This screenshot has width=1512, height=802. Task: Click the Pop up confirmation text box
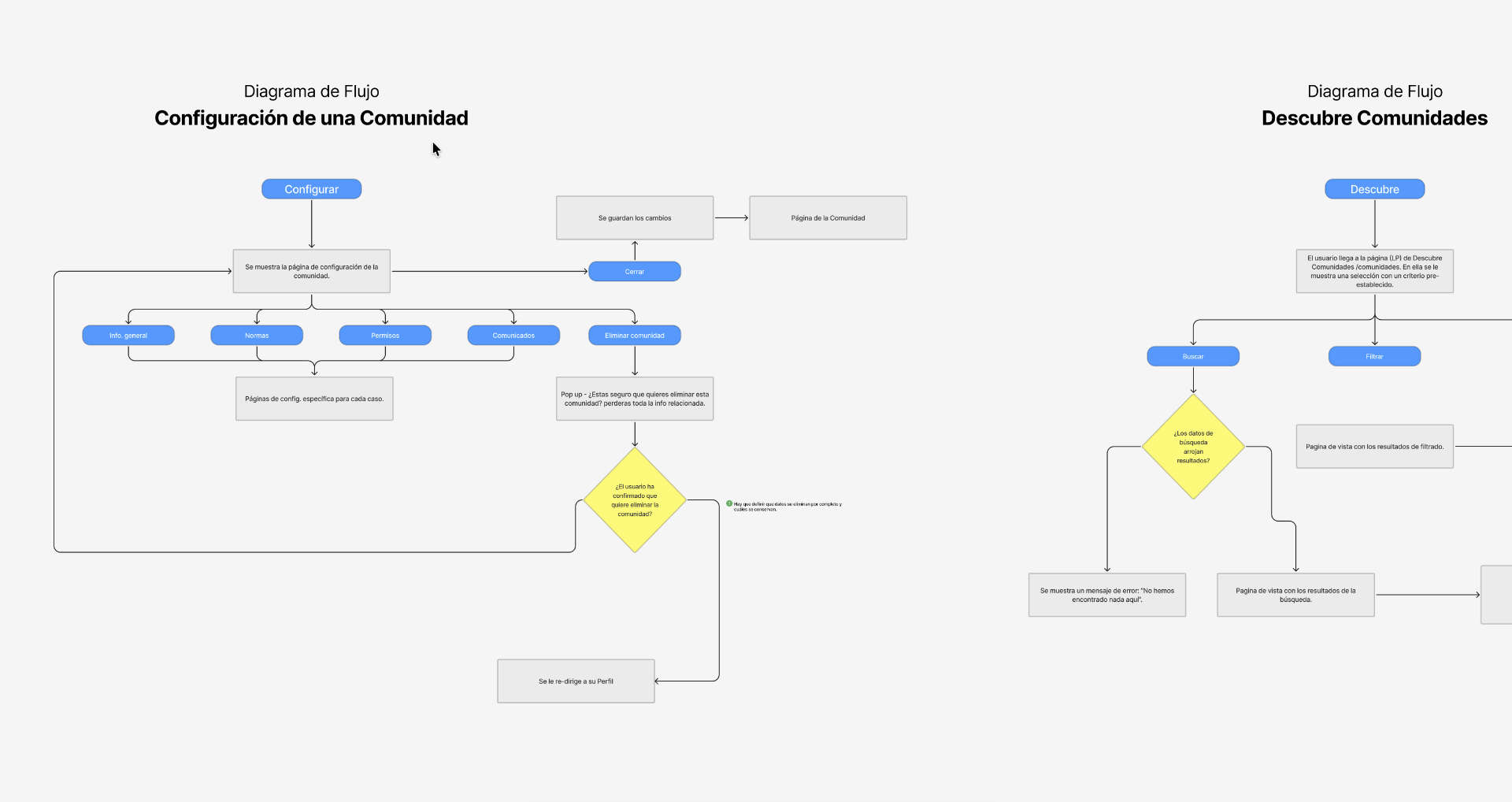[x=635, y=399]
